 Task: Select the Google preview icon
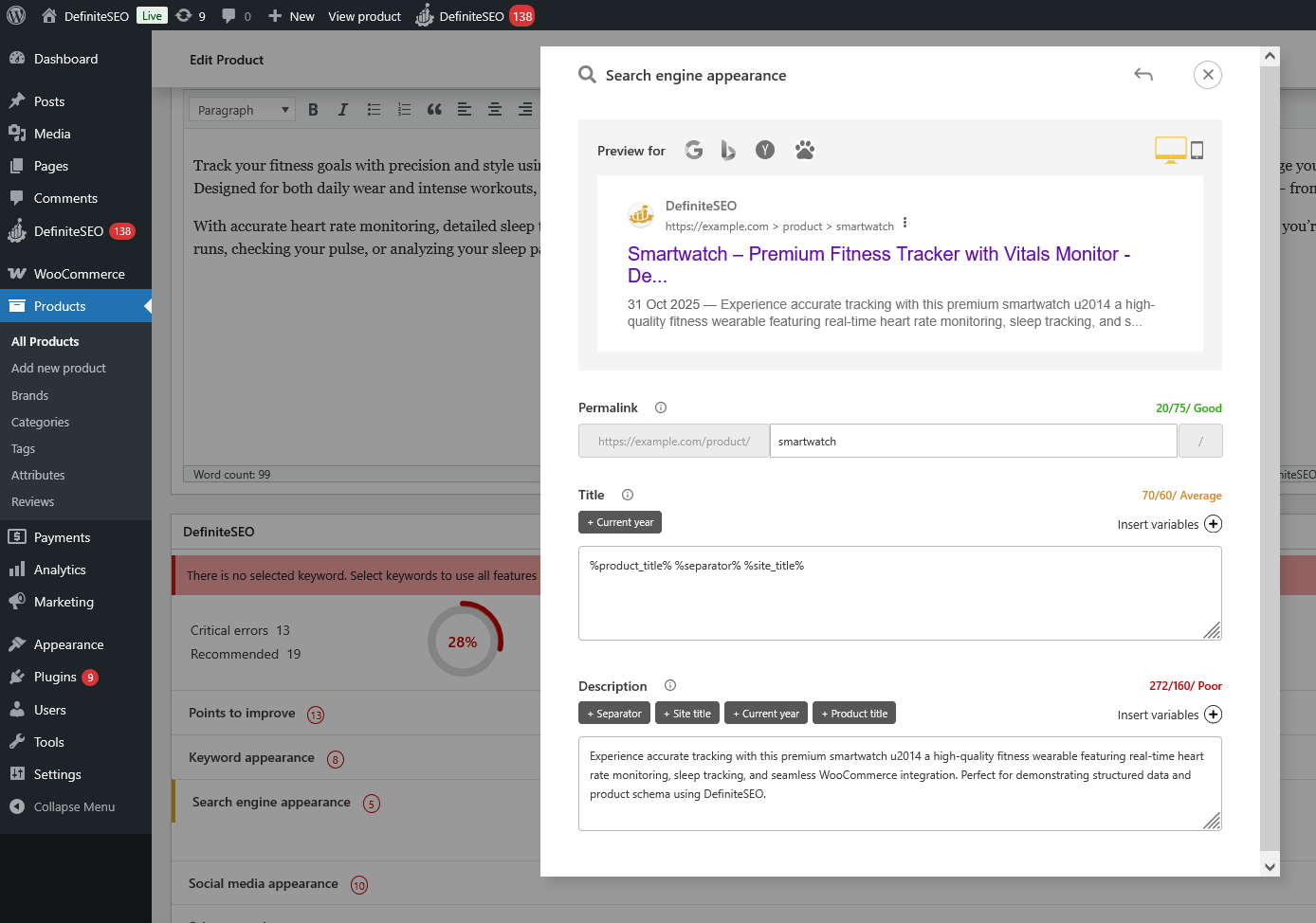pos(693,150)
